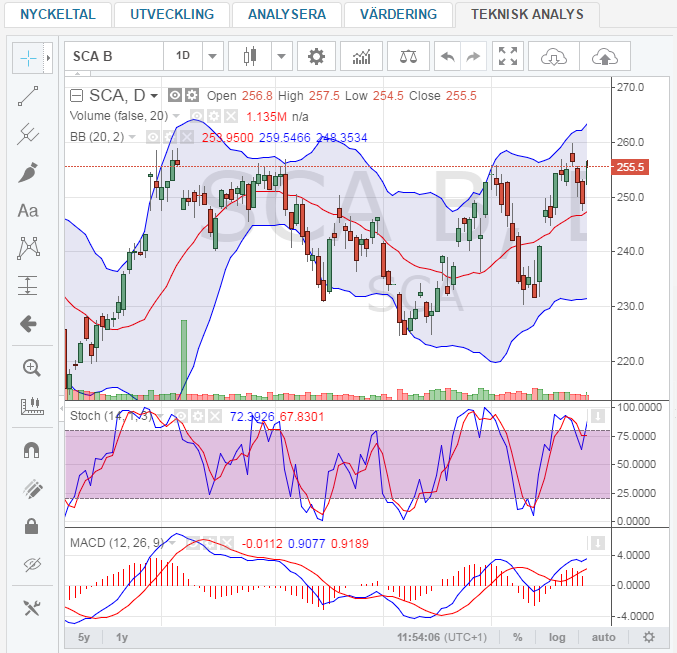Select the pitchfork drawing tool
The width and height of the screenshot is (677, 653).
28,134
